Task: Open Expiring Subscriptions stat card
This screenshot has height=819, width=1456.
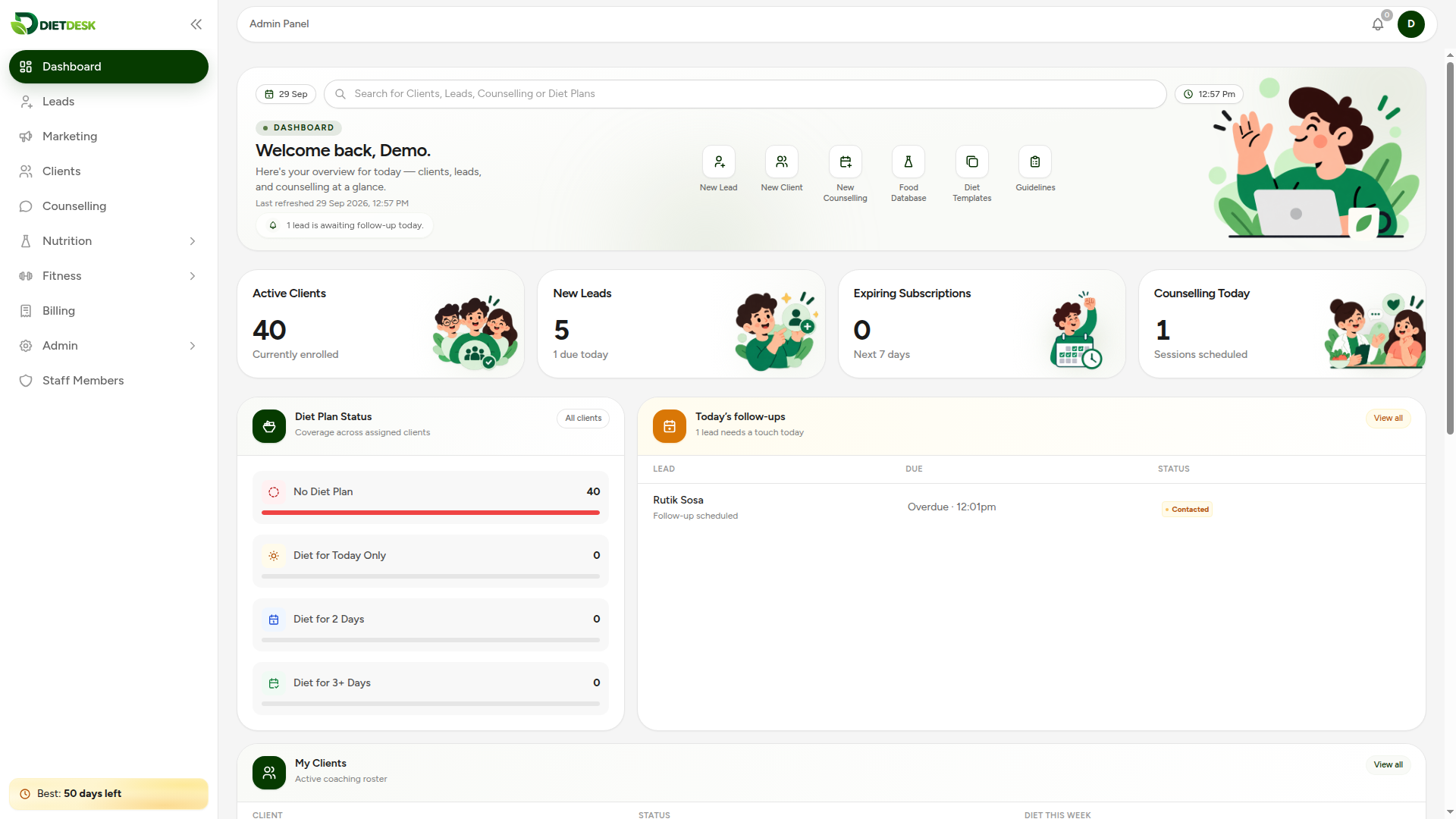Action: [982, 324]
